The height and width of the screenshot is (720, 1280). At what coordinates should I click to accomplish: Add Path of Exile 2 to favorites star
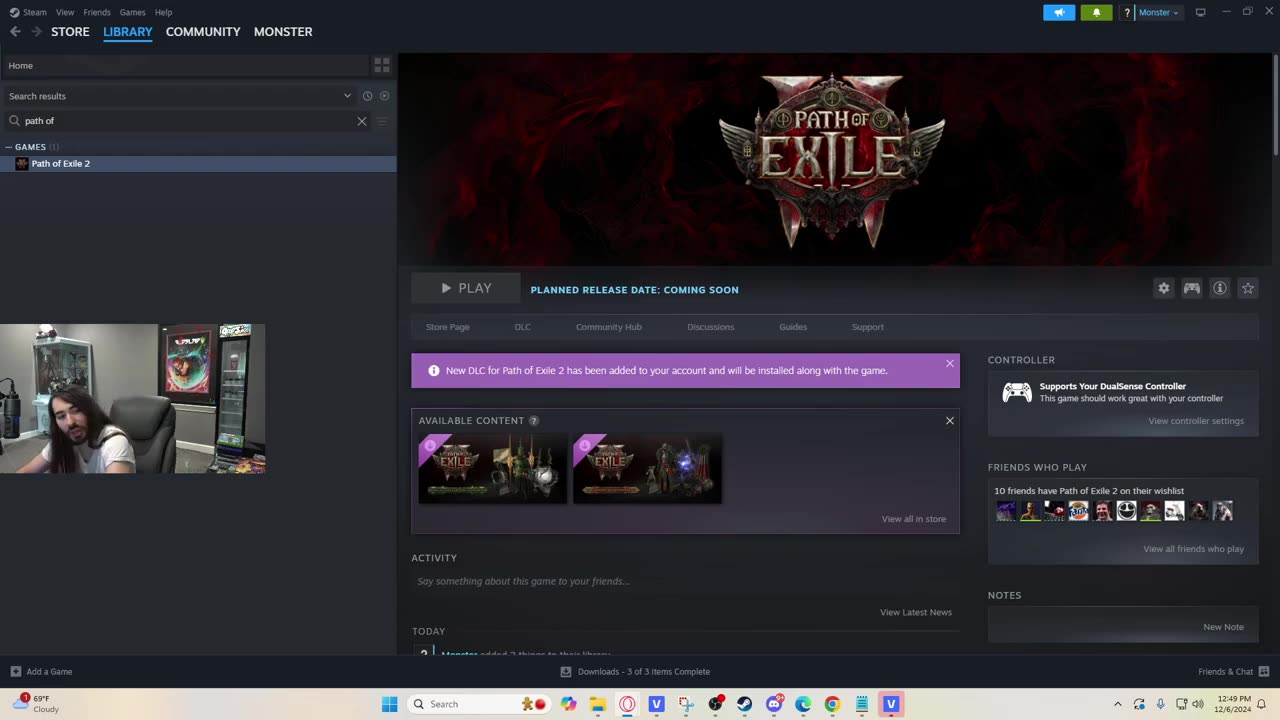[x=1247, y=288]
